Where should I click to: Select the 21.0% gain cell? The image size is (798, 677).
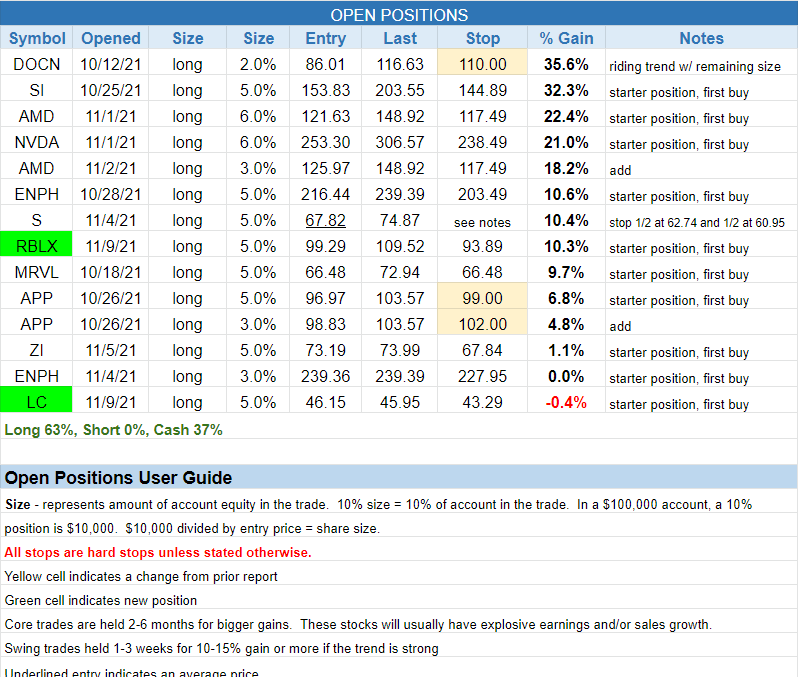click(x=566, y=142)
